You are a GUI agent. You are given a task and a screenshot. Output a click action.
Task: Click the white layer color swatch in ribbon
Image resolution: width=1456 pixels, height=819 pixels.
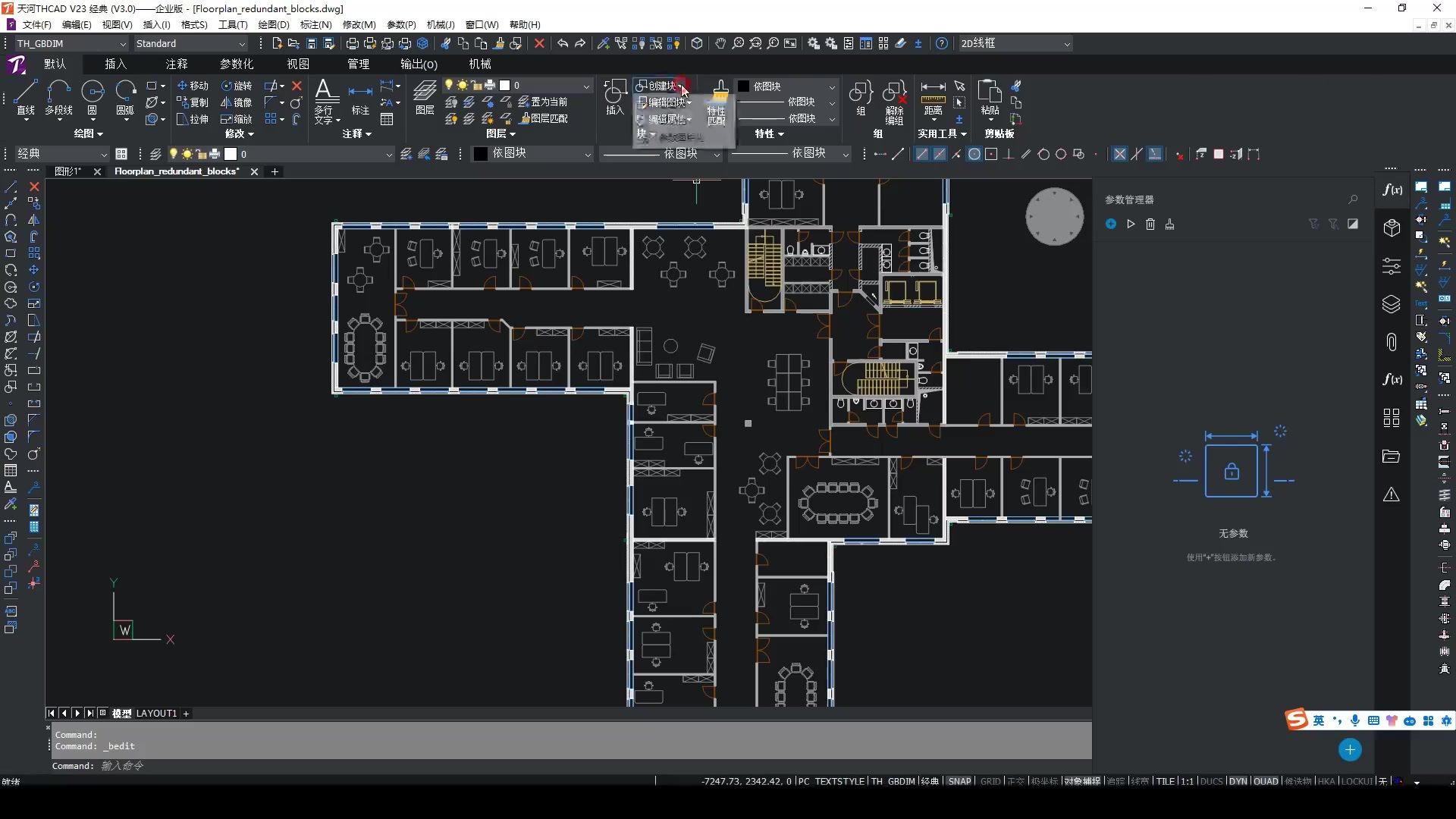tap(505, 86)
